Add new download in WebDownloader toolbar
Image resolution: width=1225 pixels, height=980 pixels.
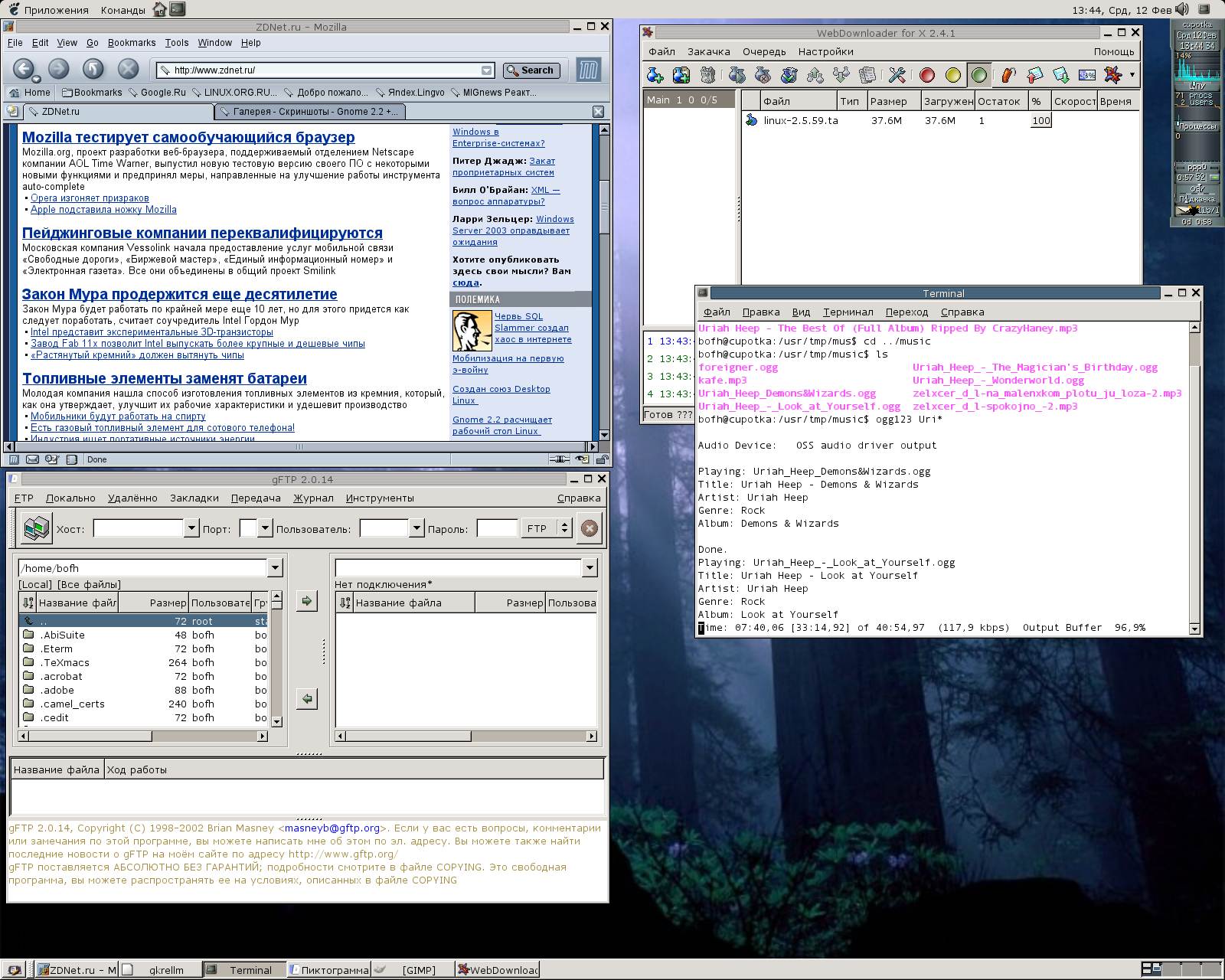click(655, 75)
